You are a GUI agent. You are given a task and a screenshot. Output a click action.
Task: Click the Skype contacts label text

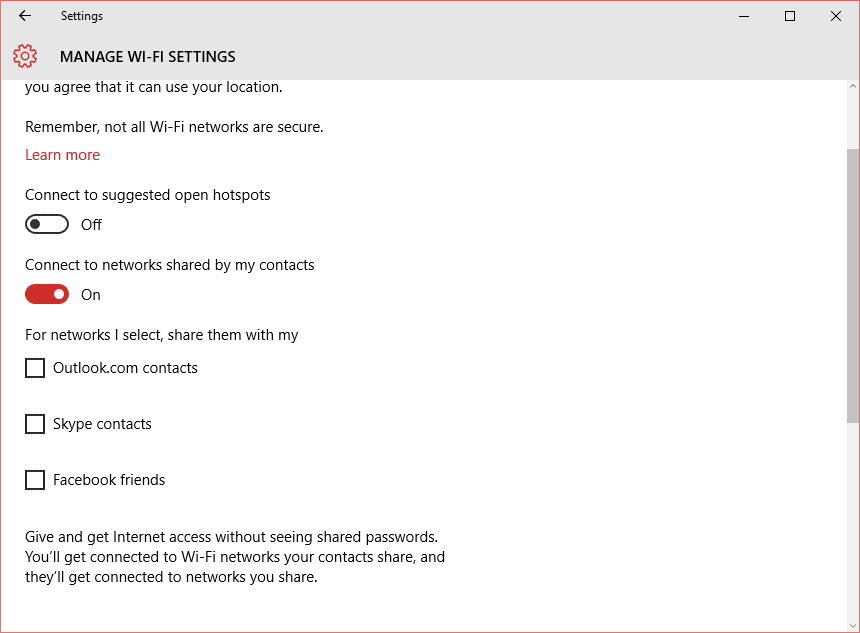pyautogui.click(x=102, y=424)
